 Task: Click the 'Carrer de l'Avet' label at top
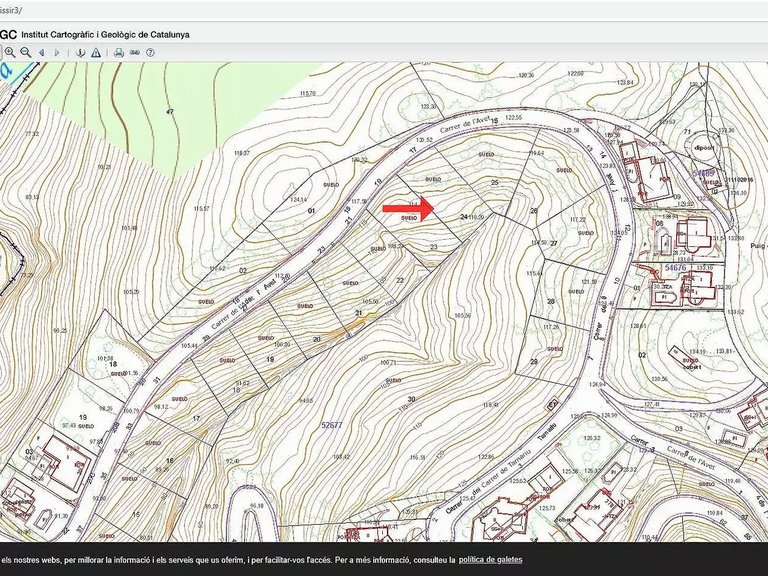[463, 125]
